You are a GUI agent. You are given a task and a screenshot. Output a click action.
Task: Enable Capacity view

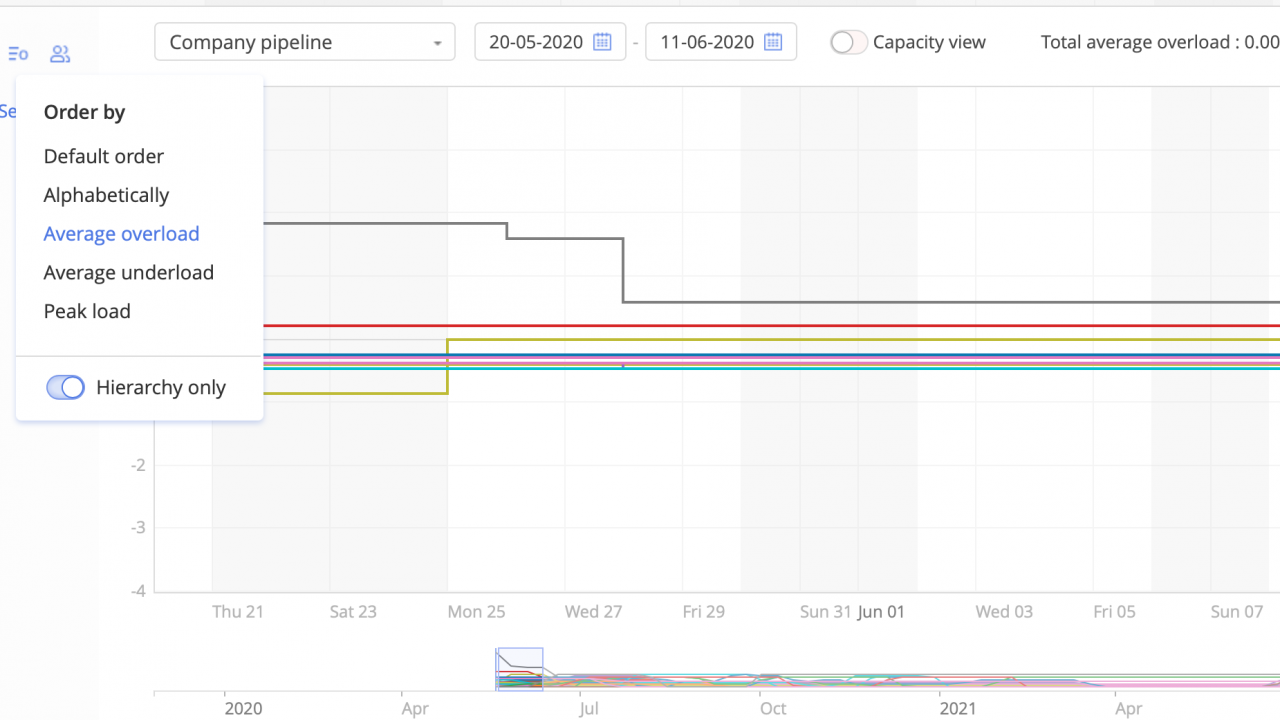tap(848, 43)
